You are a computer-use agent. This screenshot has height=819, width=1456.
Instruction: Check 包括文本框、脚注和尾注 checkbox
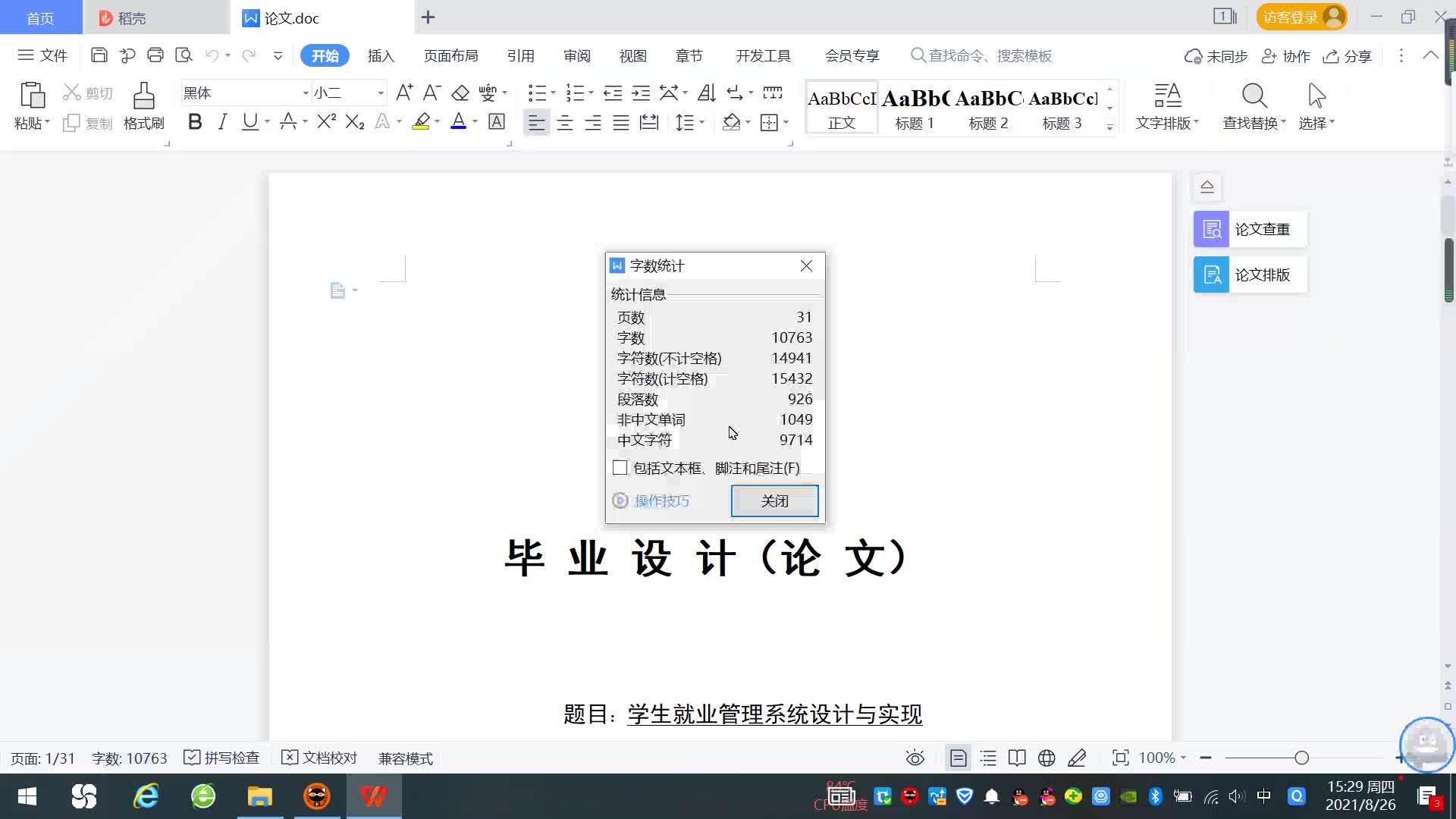pos(620,468)
